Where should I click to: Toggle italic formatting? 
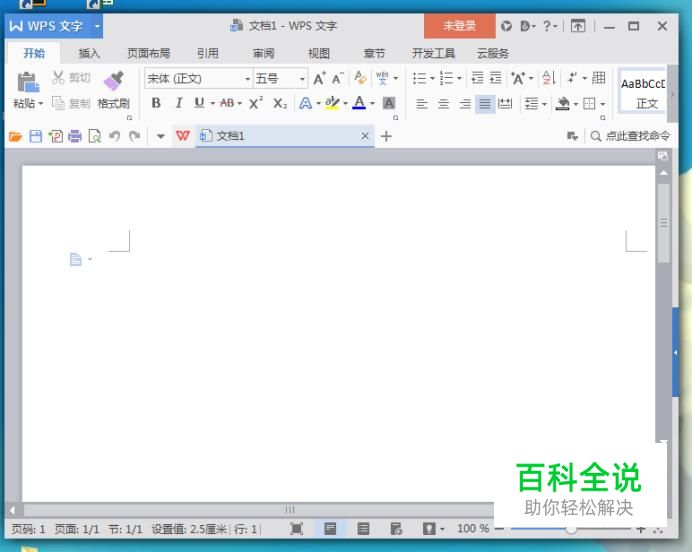click(x=178, y=103)
